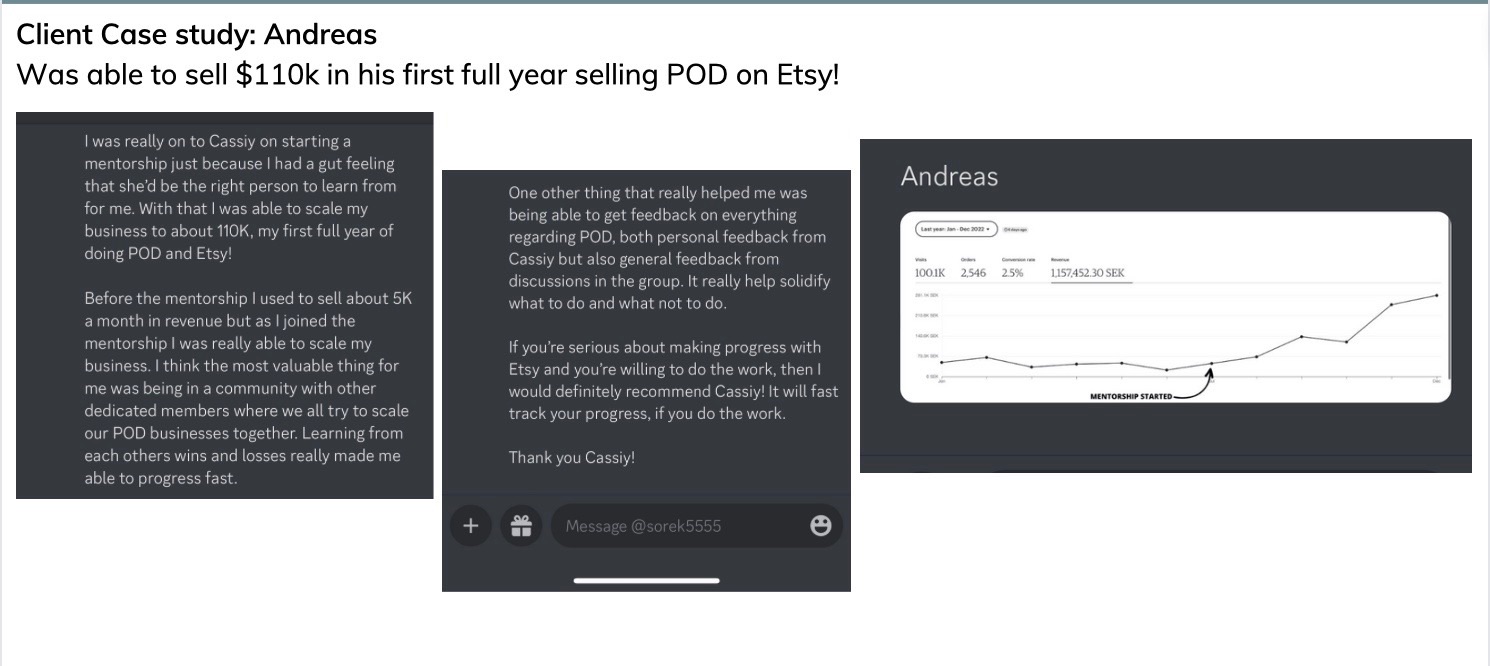The width and height of the screenshot is (1490, 666).
Task: Click the plus attachment icon
Action: [x=470, y=526]
